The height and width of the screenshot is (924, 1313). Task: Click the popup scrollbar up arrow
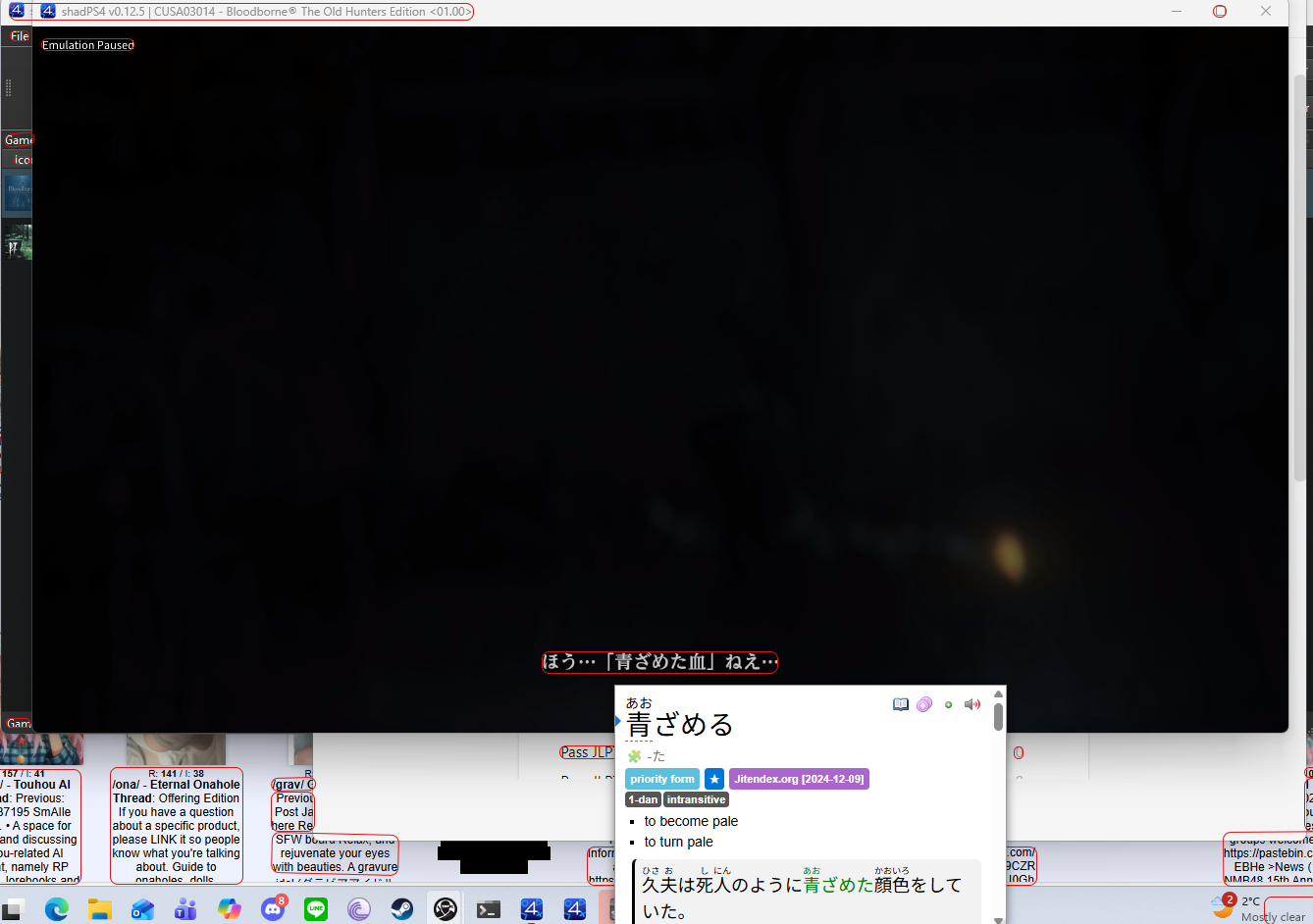[x=998, y=694]
